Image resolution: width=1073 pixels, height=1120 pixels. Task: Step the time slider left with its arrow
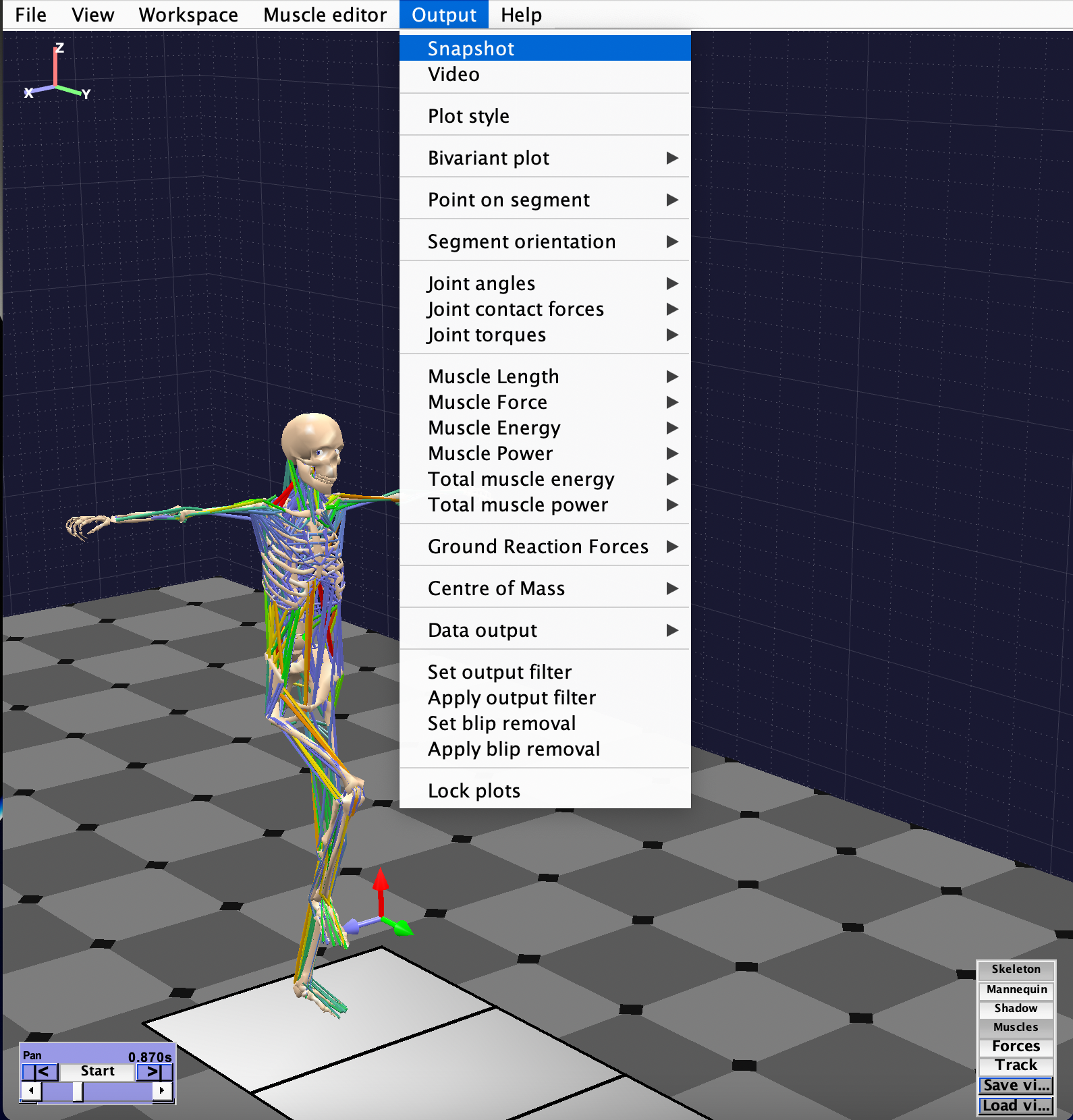[31, 1090]
